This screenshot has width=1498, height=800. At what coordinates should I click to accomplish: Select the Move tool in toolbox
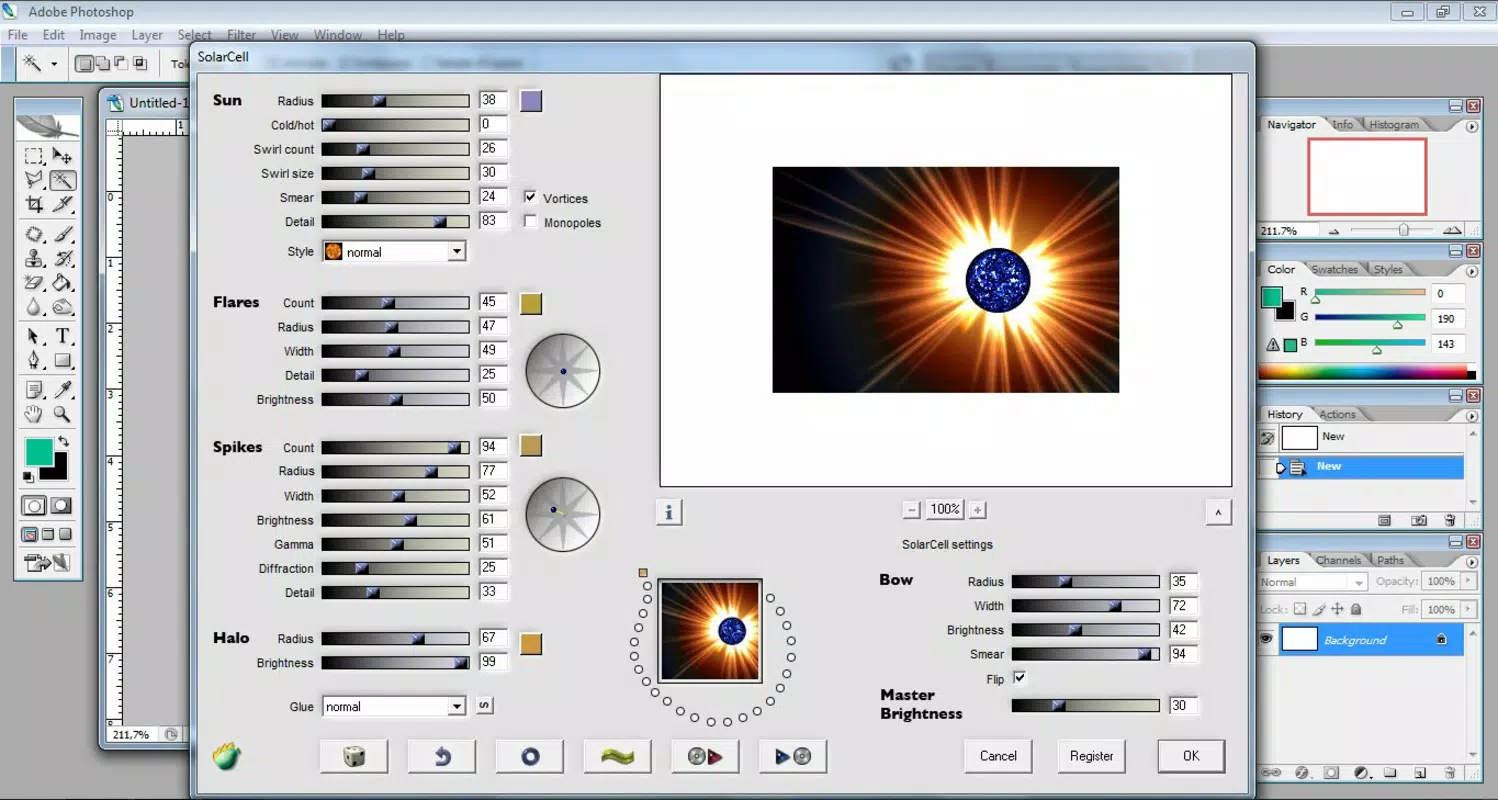pos(63,156)
